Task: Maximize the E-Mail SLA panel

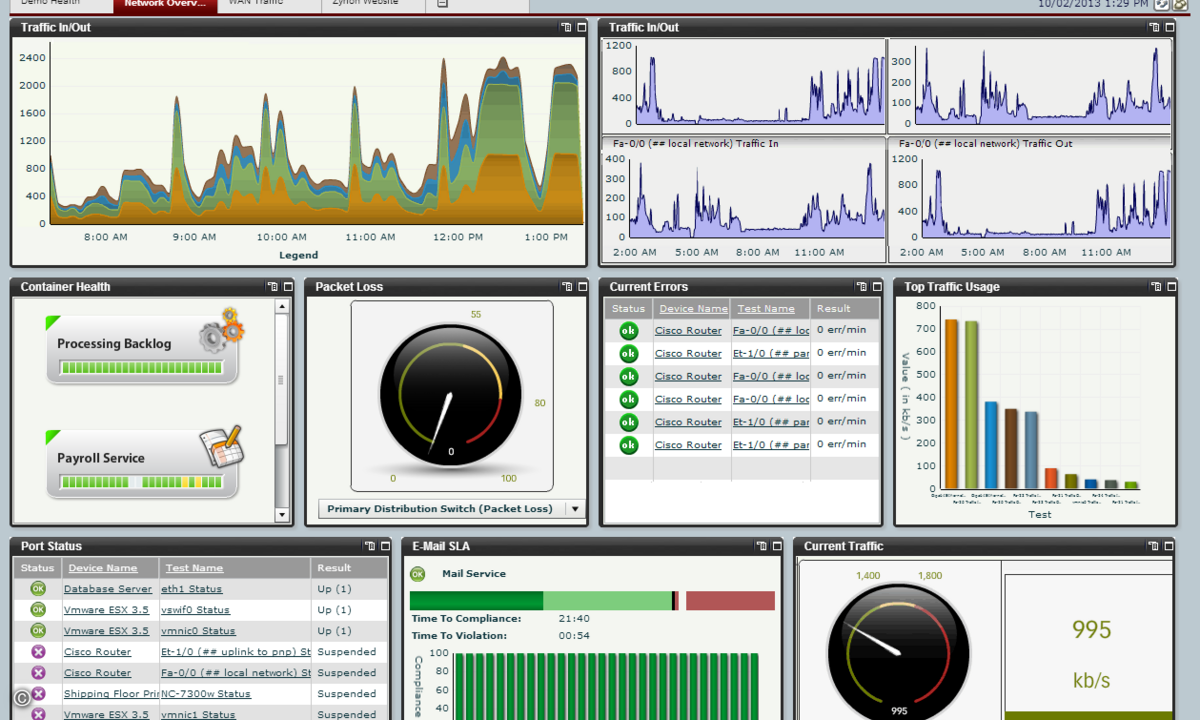Action: pyautogui.click(x=777, y=546)
